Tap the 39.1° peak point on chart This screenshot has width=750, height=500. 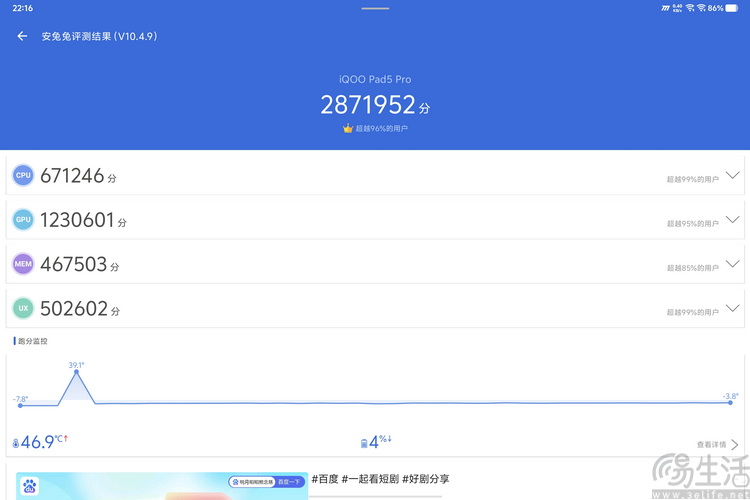76,372
